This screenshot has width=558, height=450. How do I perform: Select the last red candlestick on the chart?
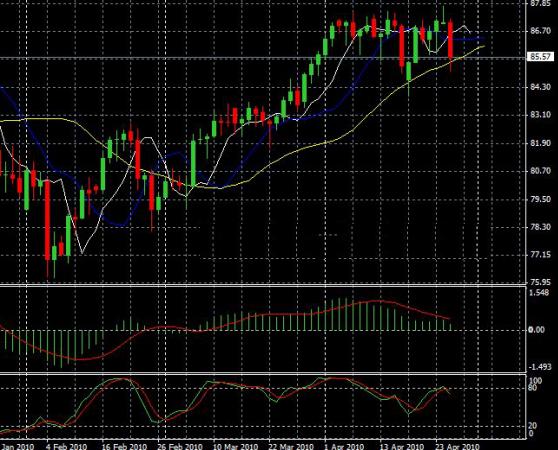pos(451,41)
